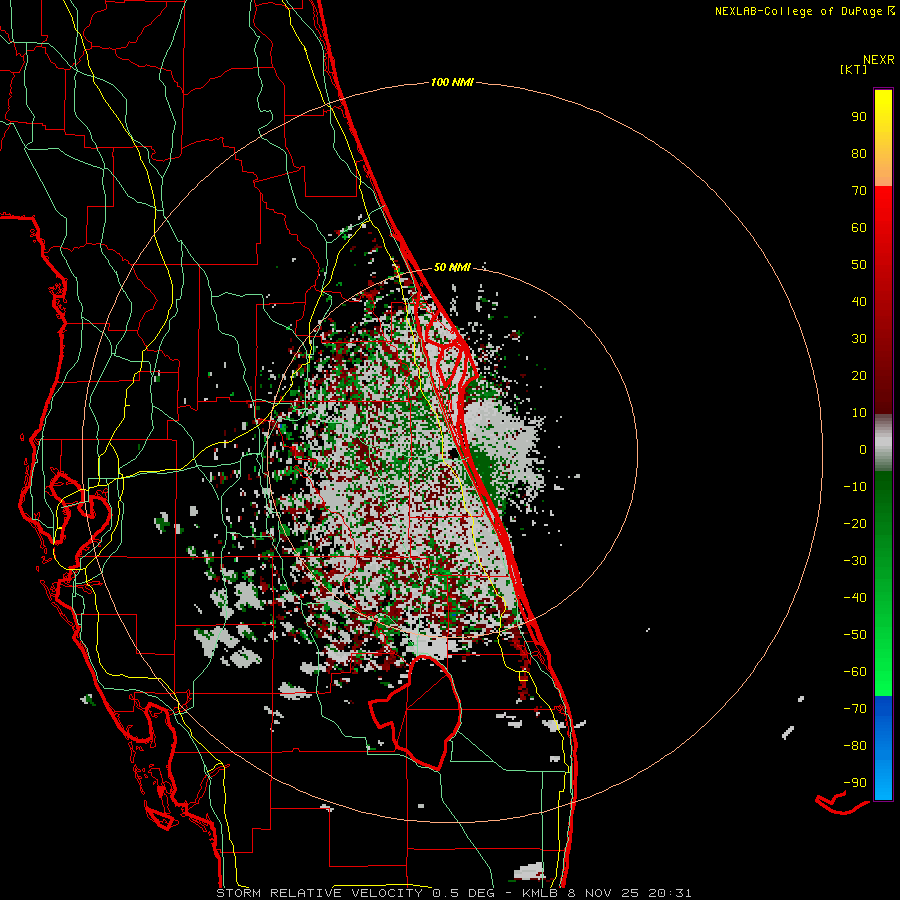This screenshot has height=900, width=900.
Task: Pick the yellow-orange segment of the velocity color bar
Action: click(x=883, y=138)
